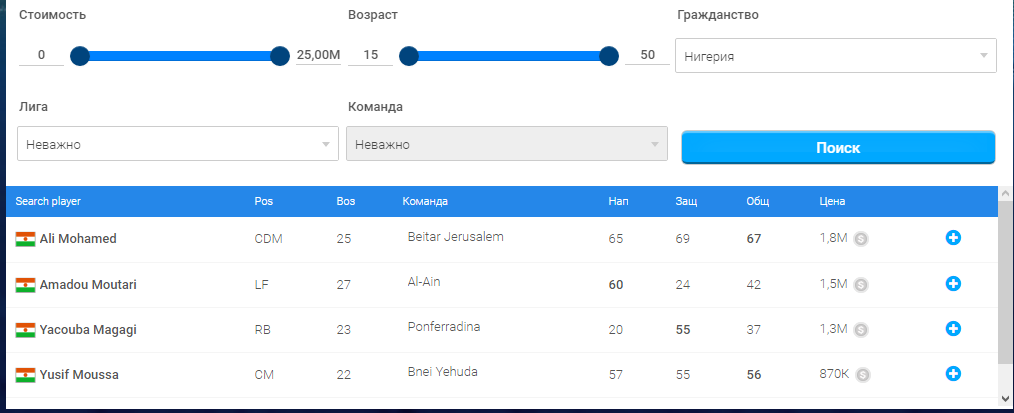Add Ali Mohamed with the plus icon
Image resolution: width=1014 pixels, height=413 pixels.
pyautogui.click(x=953, y=238)
